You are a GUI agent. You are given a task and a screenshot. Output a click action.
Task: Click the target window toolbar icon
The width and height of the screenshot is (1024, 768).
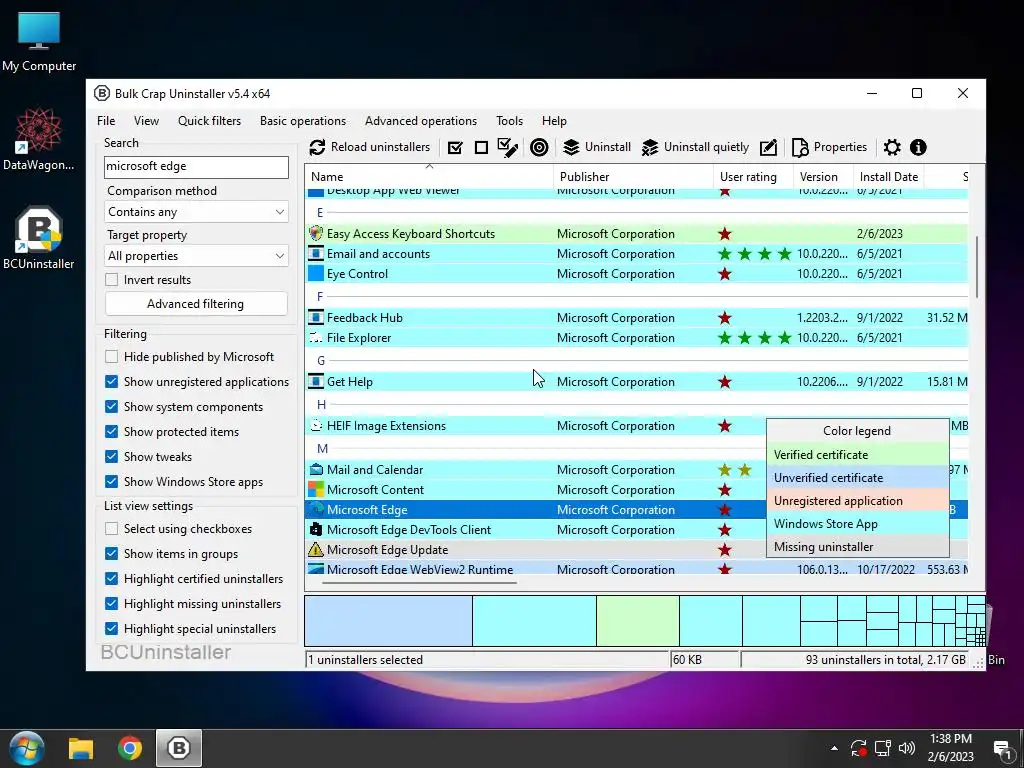539,148
